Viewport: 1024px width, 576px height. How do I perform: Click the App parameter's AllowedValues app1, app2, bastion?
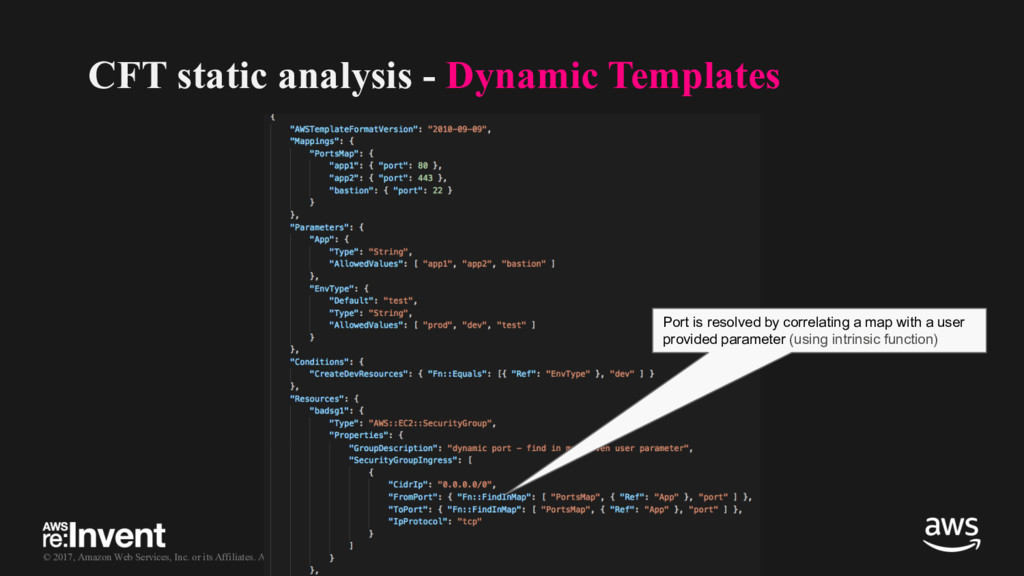442,264
